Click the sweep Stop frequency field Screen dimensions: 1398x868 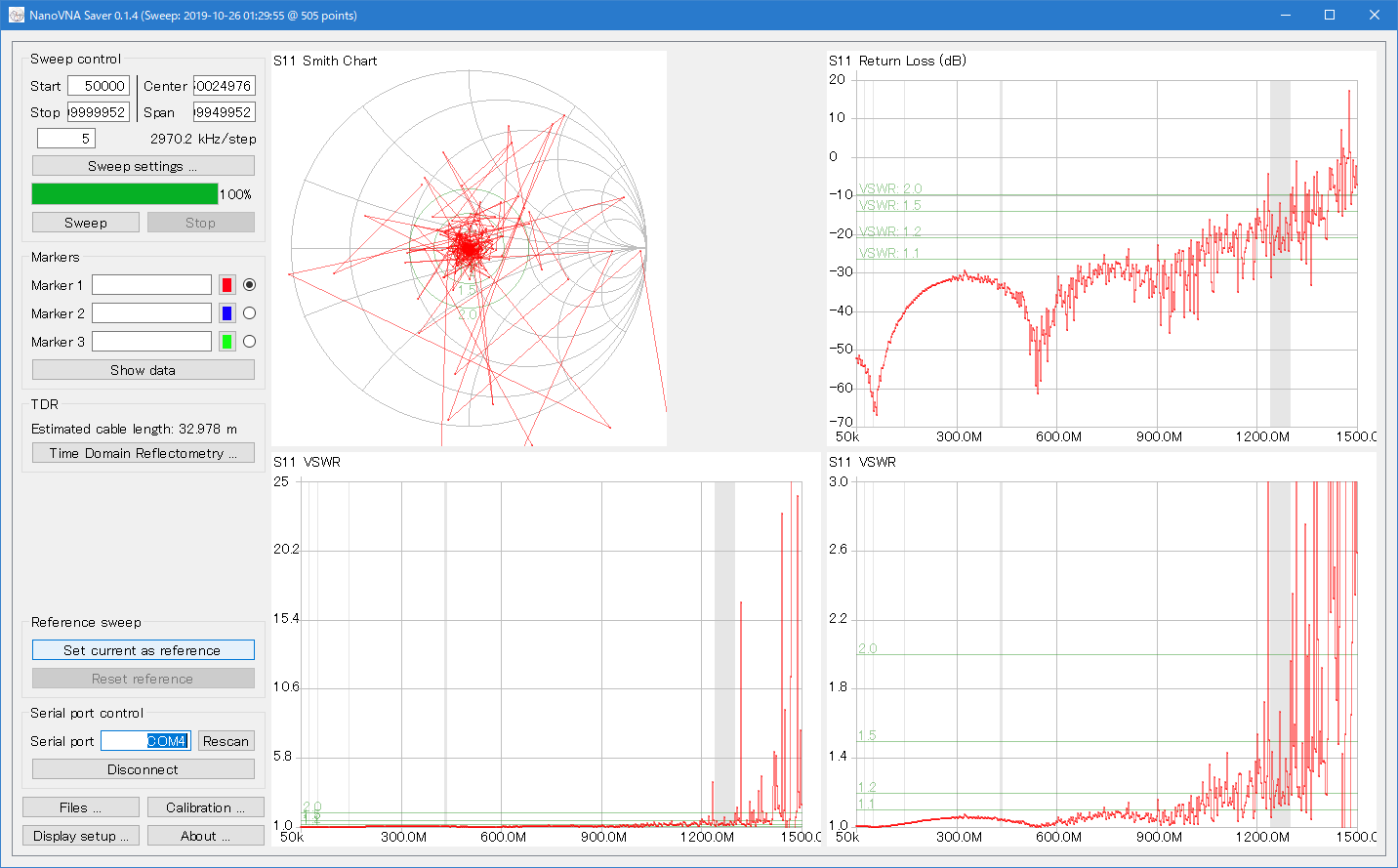point(99,112)
